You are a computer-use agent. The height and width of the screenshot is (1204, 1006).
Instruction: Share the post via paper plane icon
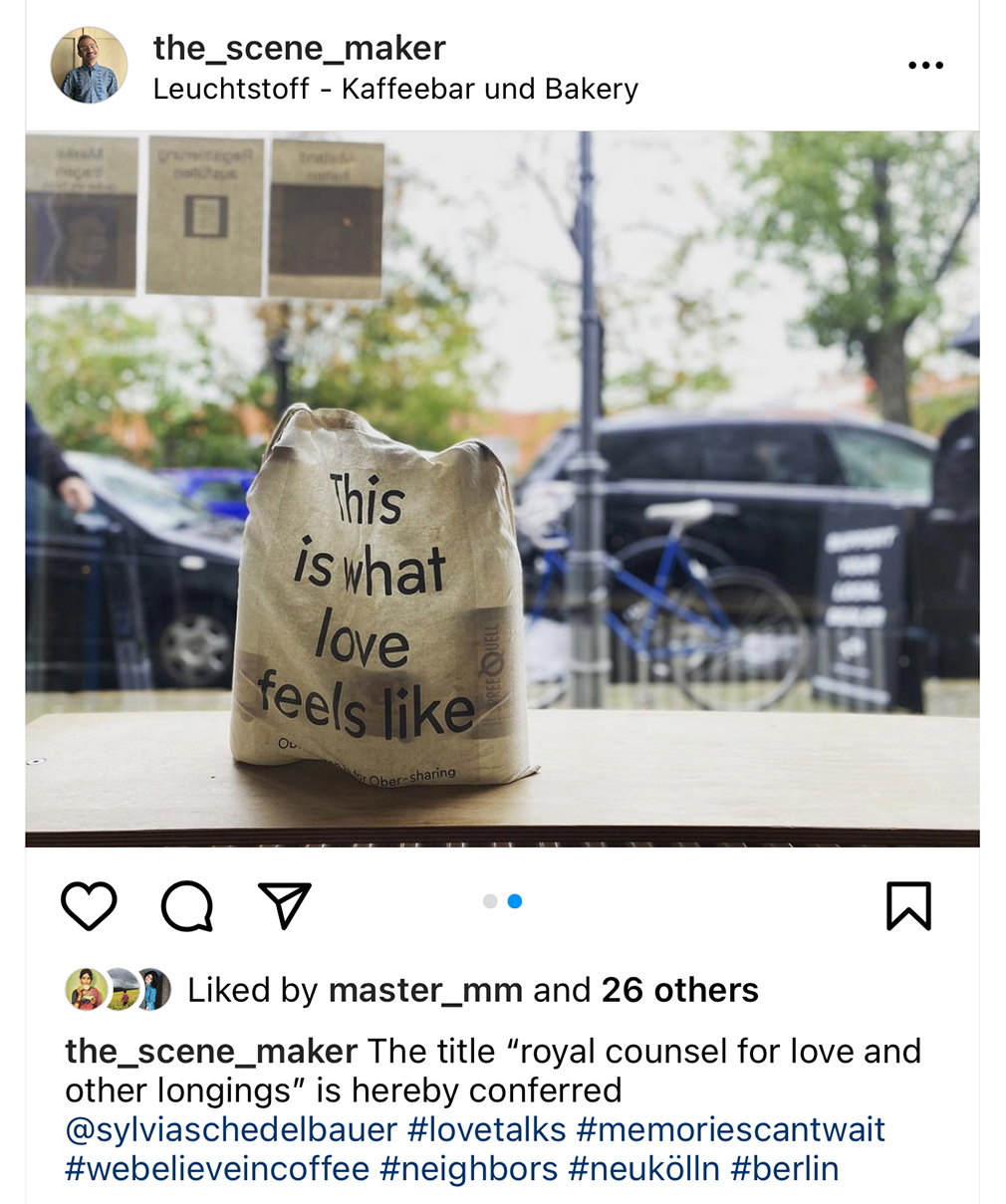point(285,904)
